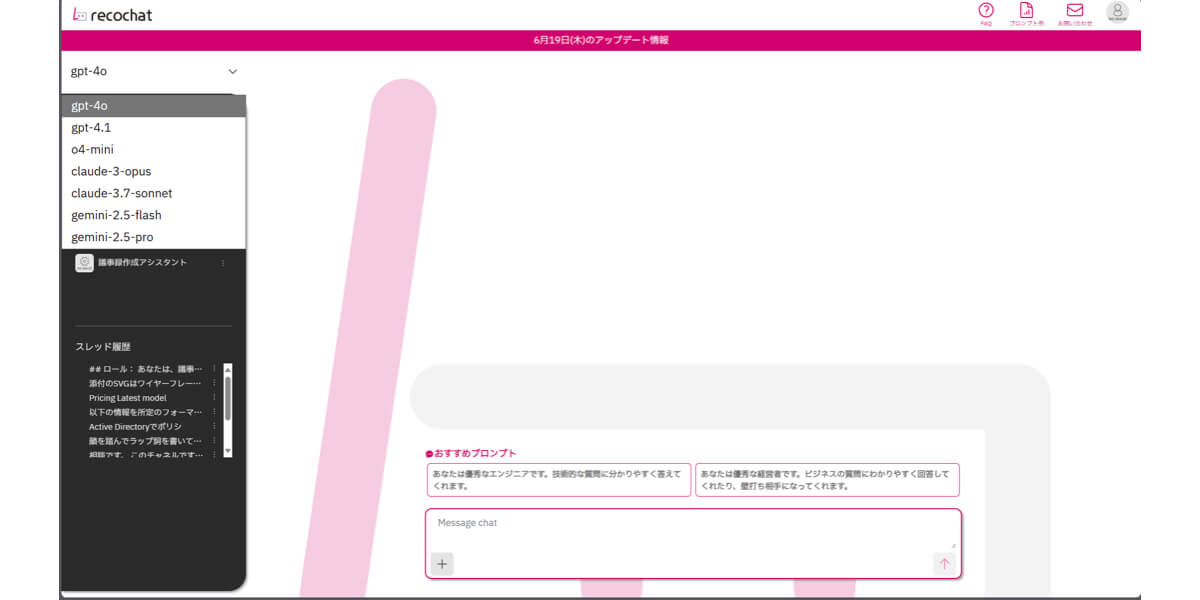The height and width of the screenshot is (600, 1200).
Task: Click the recochat logo
Action: [x=112, y=15]
